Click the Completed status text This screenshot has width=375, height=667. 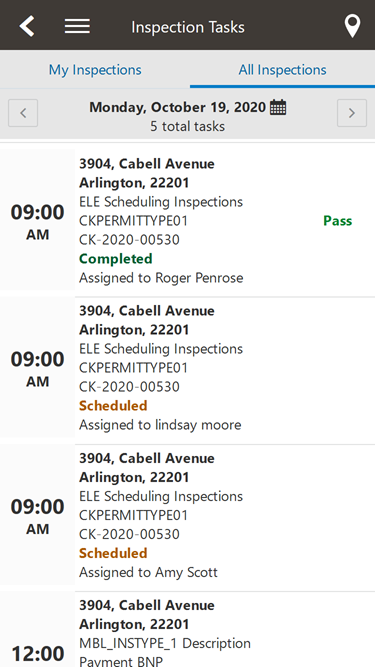[116, 259]
